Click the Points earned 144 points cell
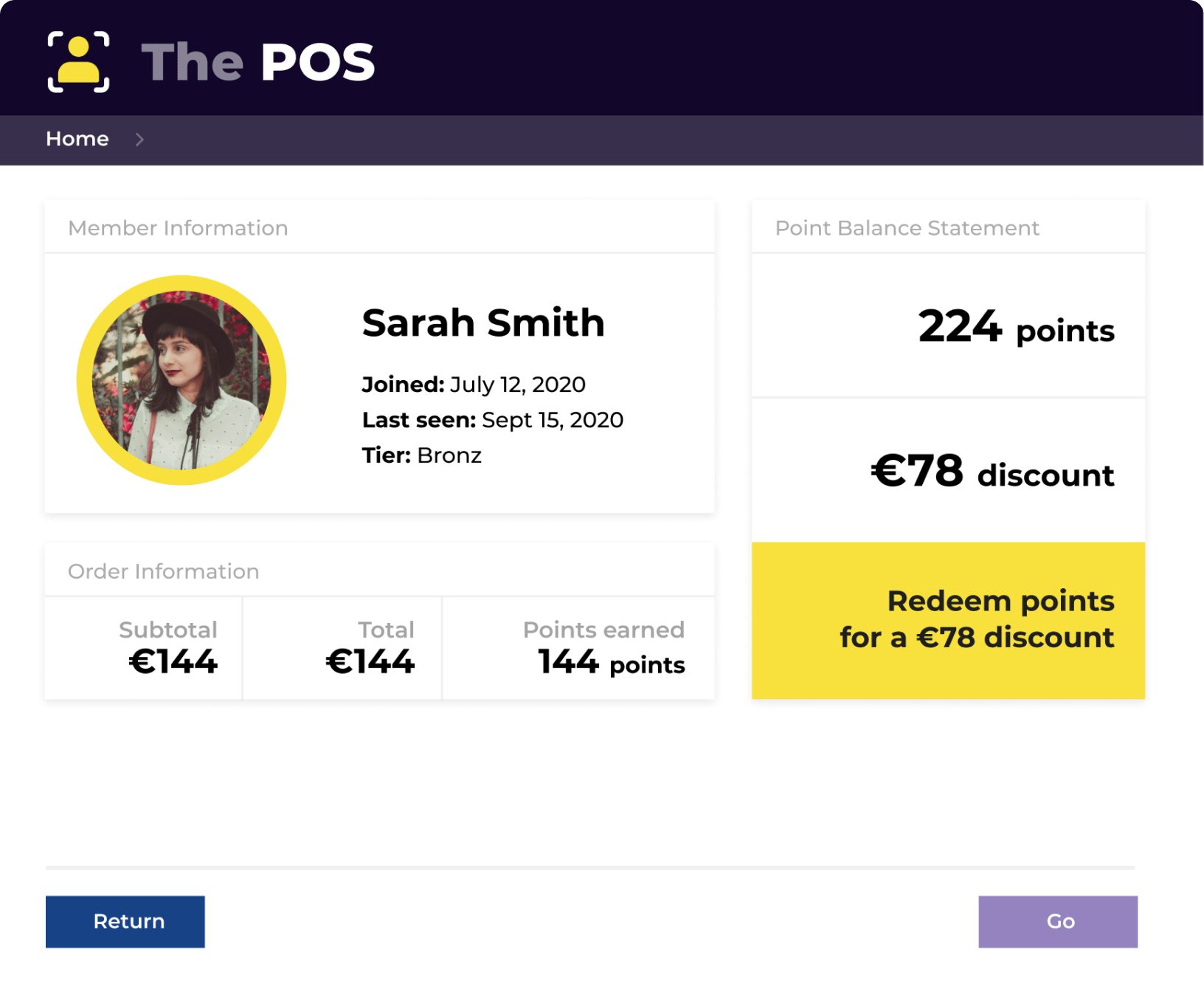The image size is (1204, 992). click(x=605, y=647)
